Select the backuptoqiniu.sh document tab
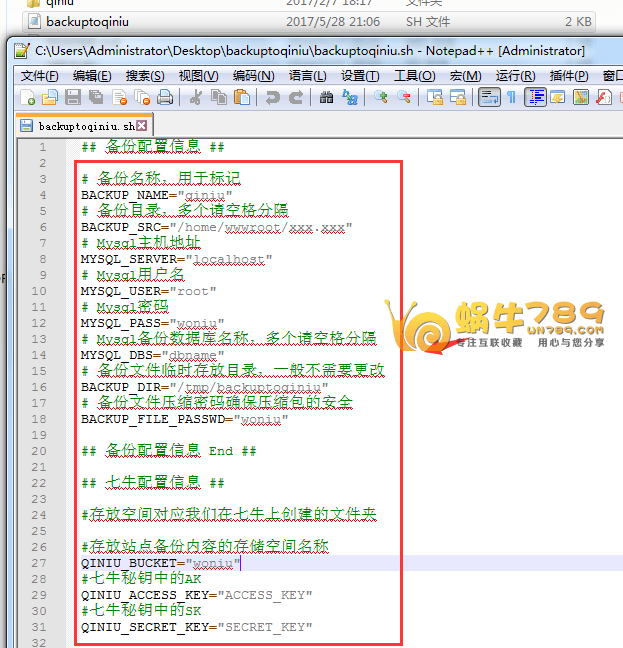 84,126
